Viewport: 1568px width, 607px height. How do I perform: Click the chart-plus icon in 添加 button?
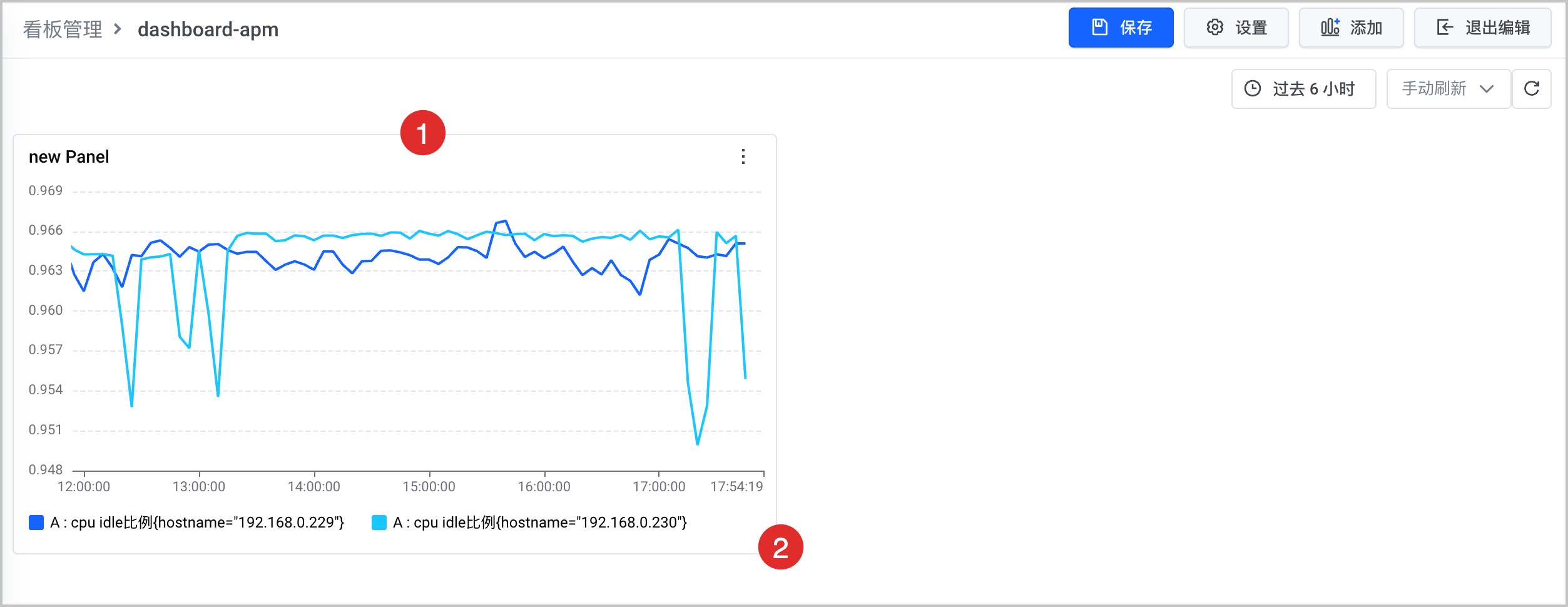point(1330,27)
